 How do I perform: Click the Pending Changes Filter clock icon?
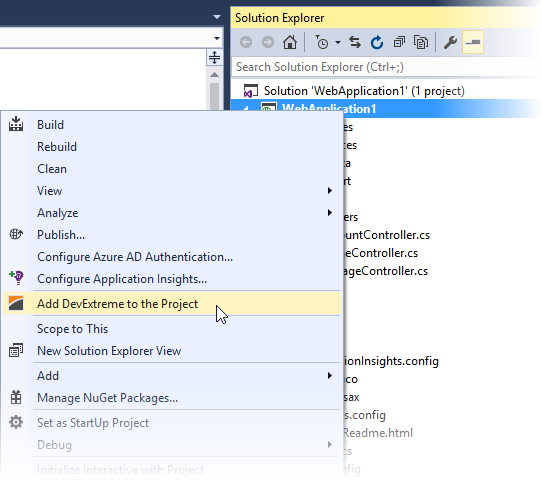(x=321, y=42)
